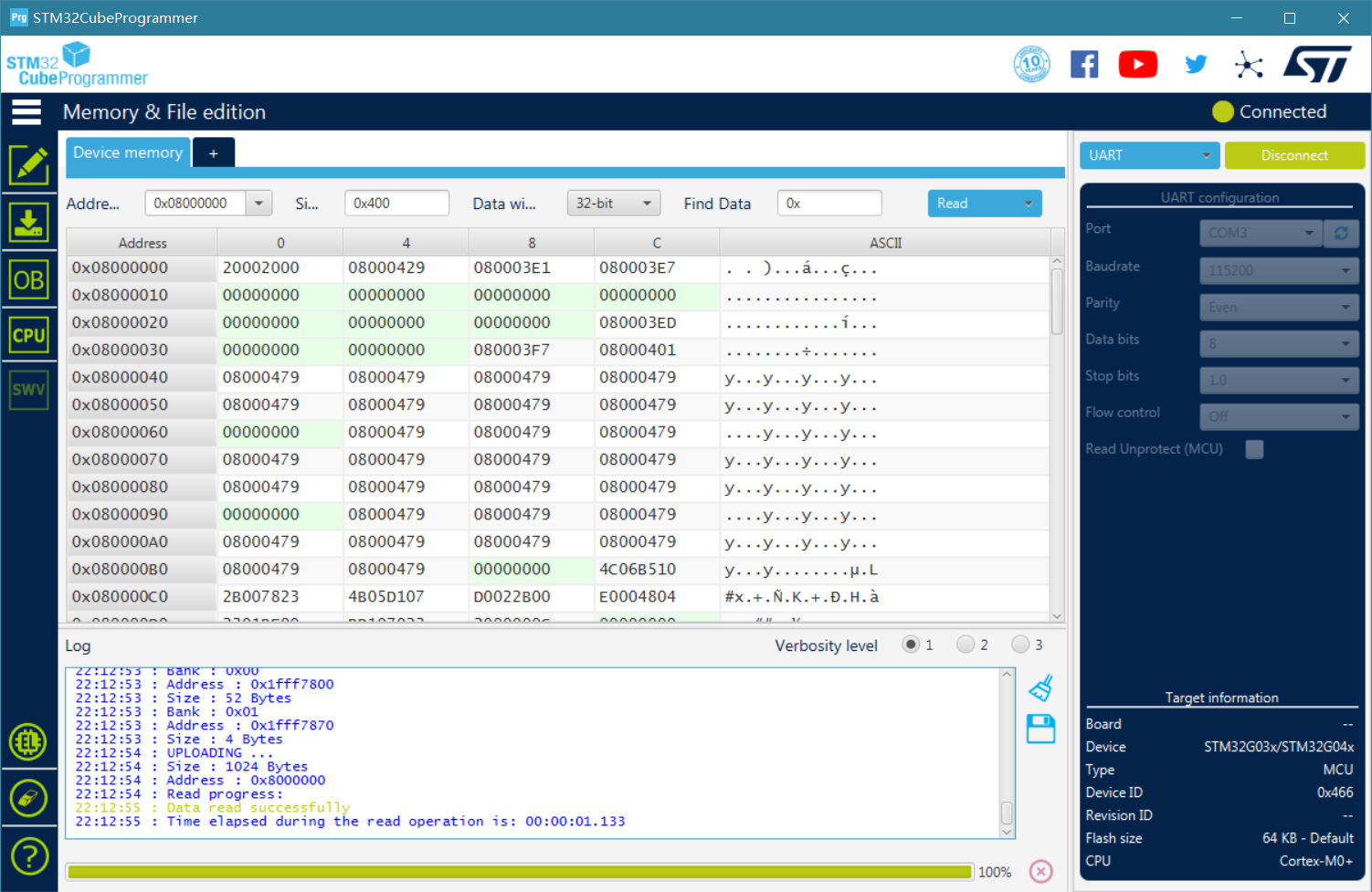
Task: Click the Address column header
Action: pos(142,243)
